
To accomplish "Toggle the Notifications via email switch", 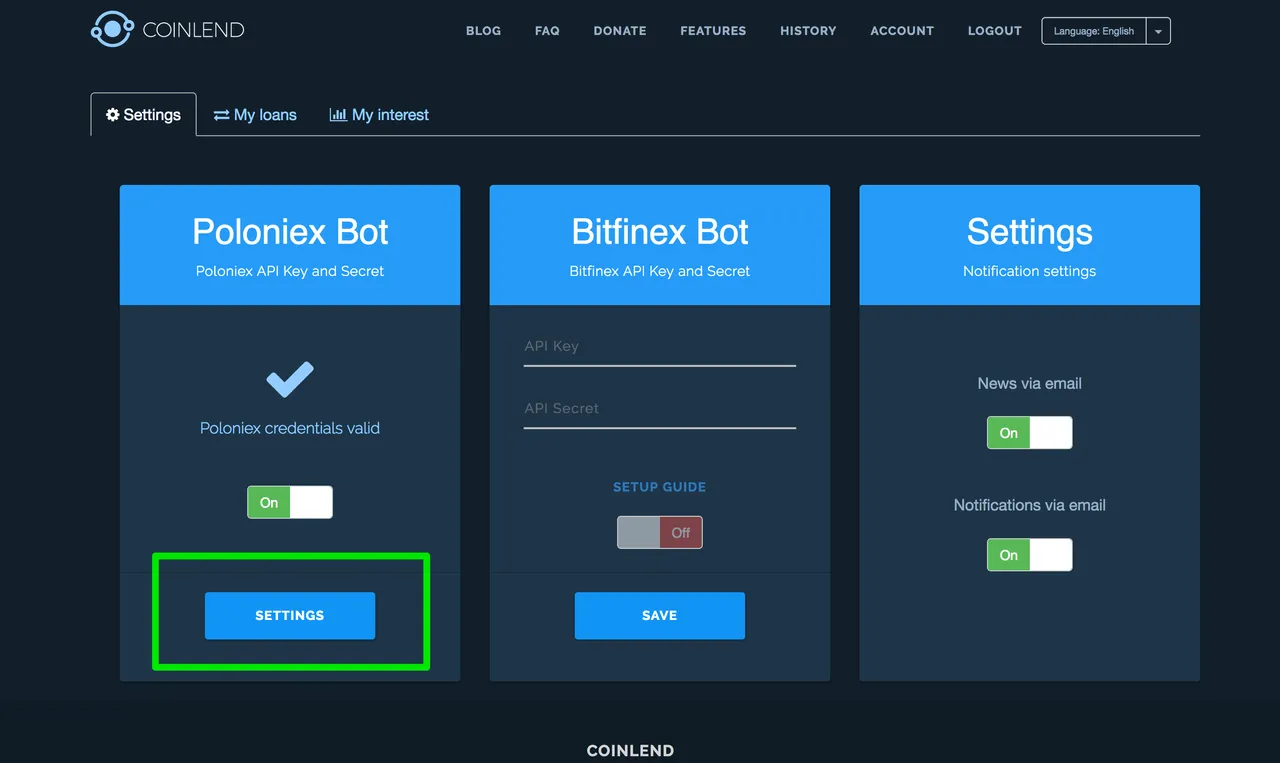I will coord(1030,555).
